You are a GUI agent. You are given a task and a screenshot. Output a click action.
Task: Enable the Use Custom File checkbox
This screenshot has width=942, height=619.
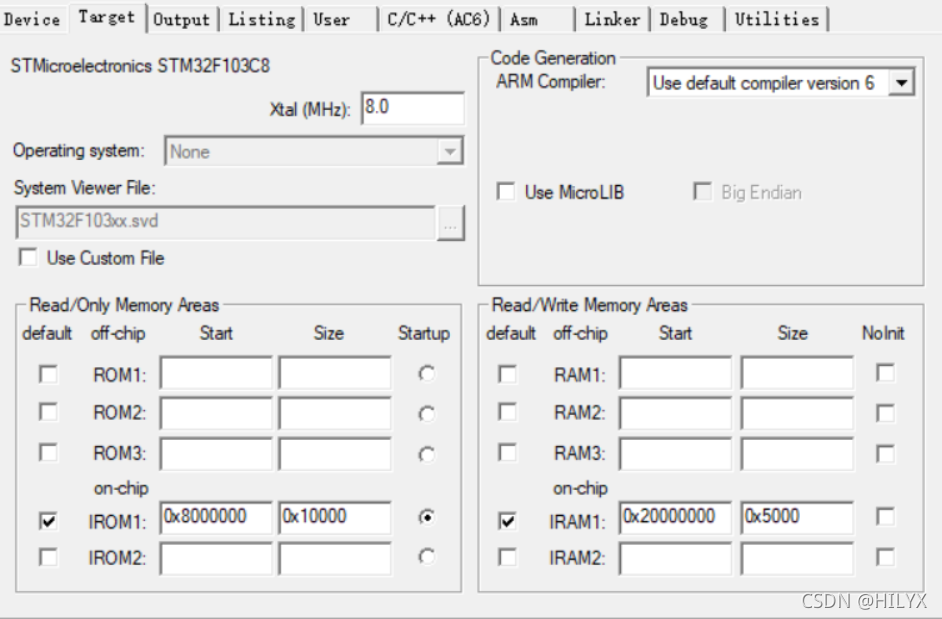[28, 257]
